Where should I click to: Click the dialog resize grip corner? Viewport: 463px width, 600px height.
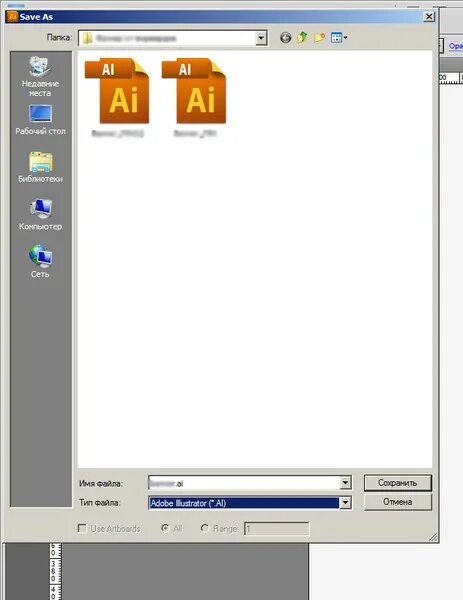pos(433,537)
